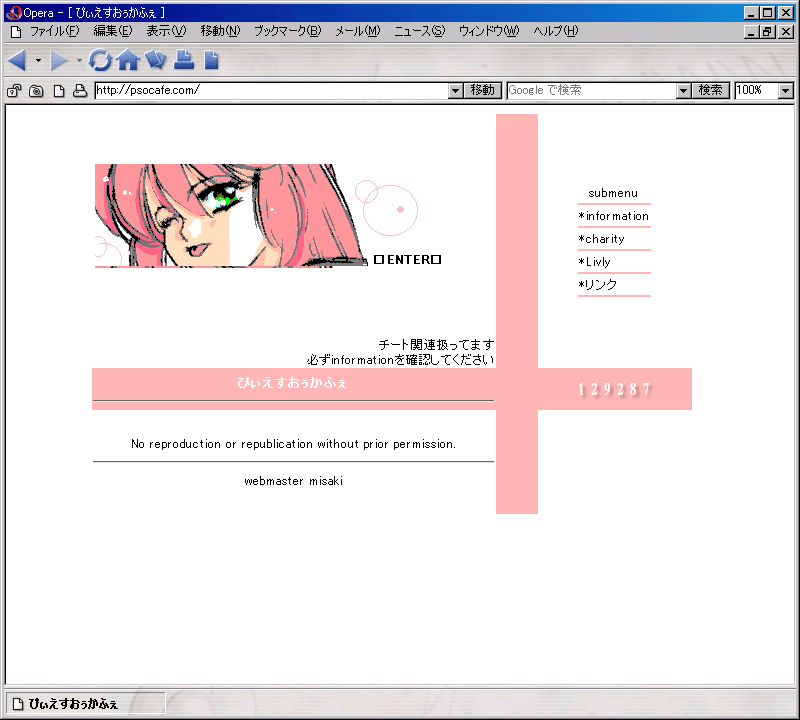Click the チート関連扱ってます text line
This screenshot has width=800, height=720.
(x=436, y=345)
